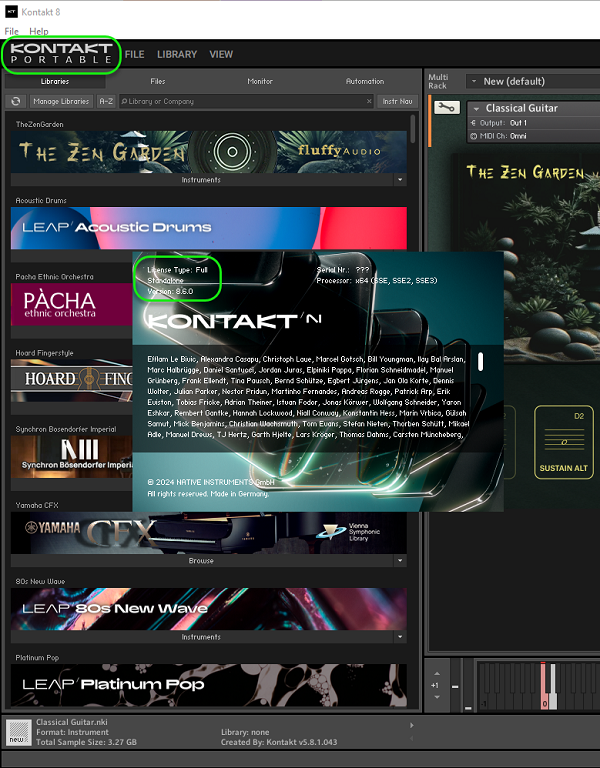Select the LEAP 80s New Wave banner
Viewport: 600px width, 768px height.
pos(209,609)
